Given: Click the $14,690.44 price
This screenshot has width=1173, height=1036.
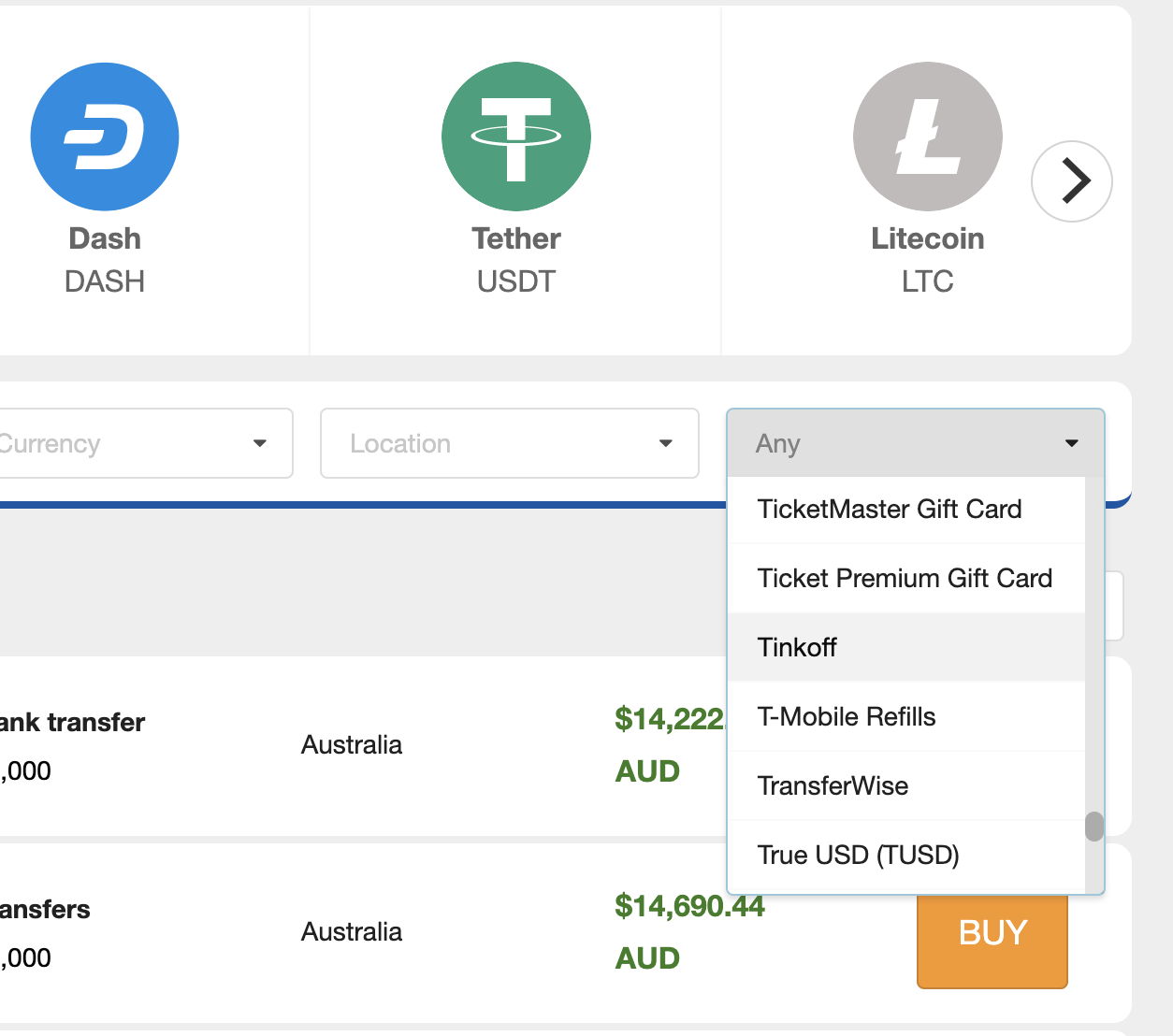Looking at the screenshot, I should click(689, 906).
